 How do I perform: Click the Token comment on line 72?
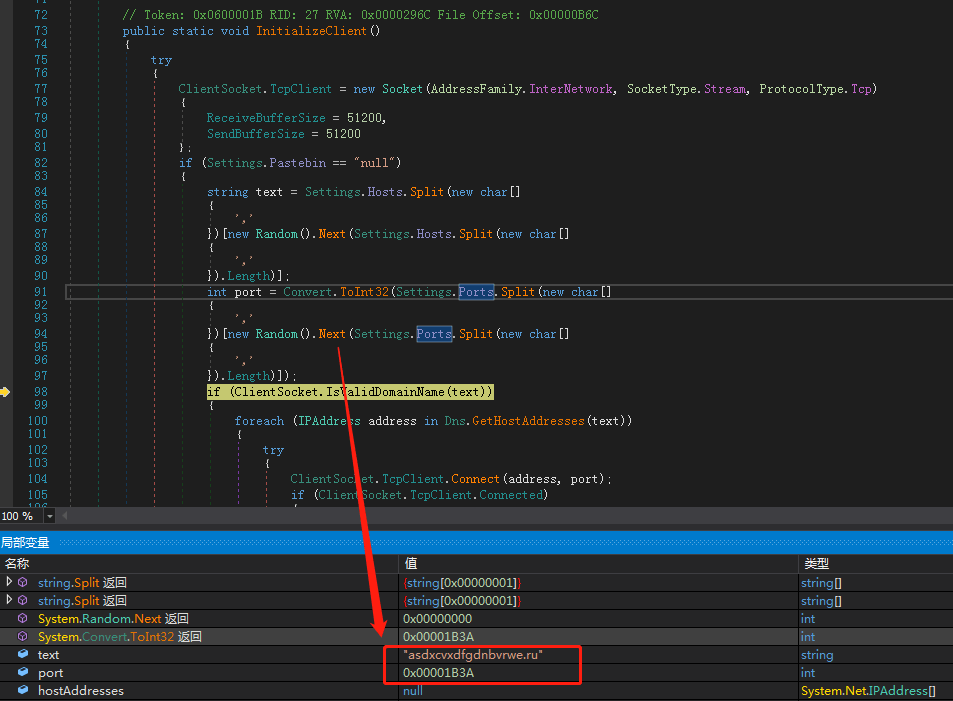pyautogui.click(x=360, y=15)
